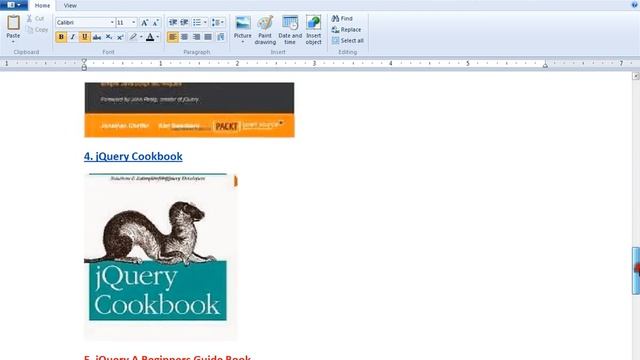Click the Cut scissors button

coord(35,18)
